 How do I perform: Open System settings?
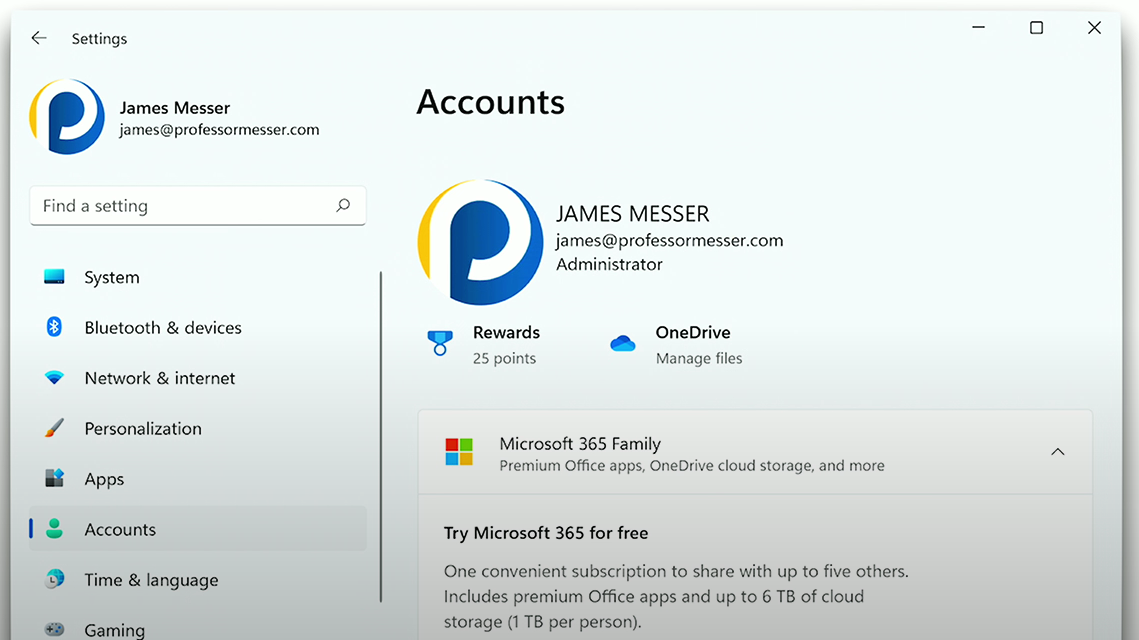pos(198,277)
